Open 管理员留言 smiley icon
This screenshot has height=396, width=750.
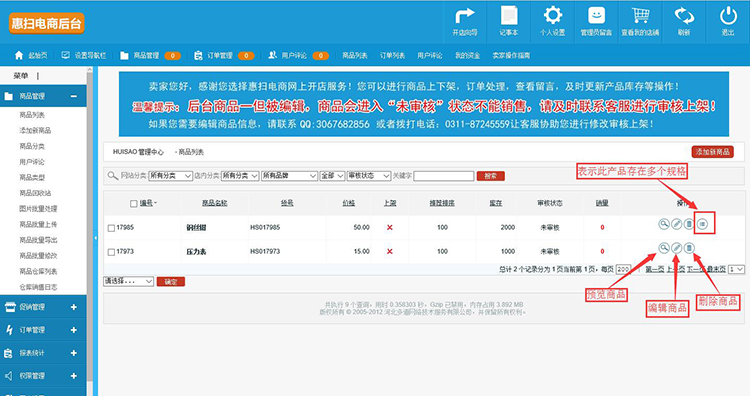click(x=596, y=15)
